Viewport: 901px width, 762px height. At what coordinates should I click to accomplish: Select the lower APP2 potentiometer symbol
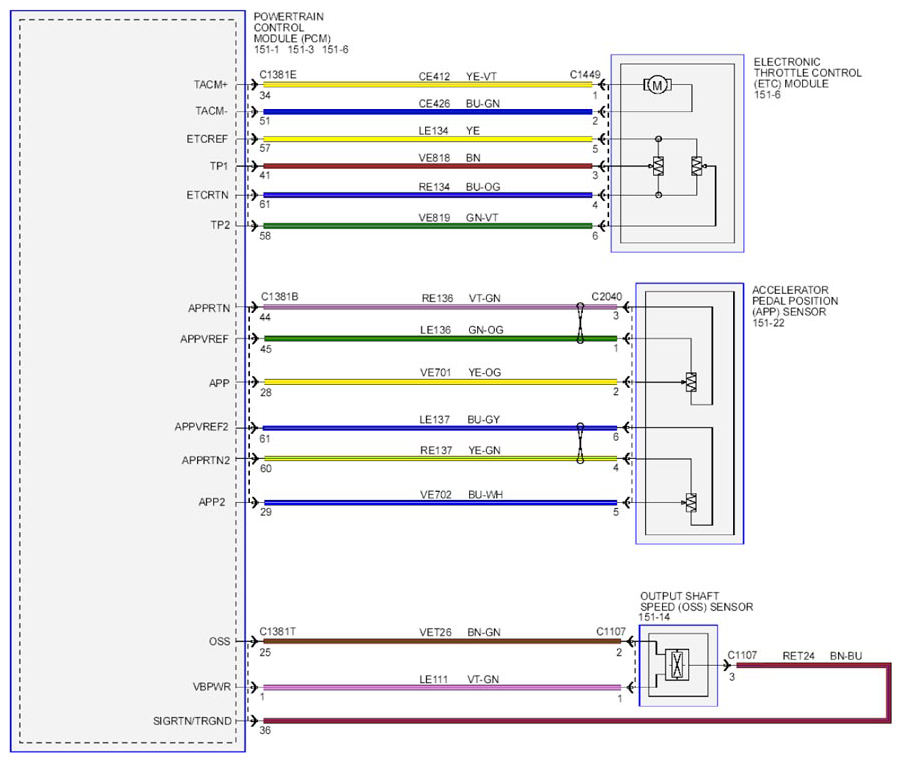point(691,502)
